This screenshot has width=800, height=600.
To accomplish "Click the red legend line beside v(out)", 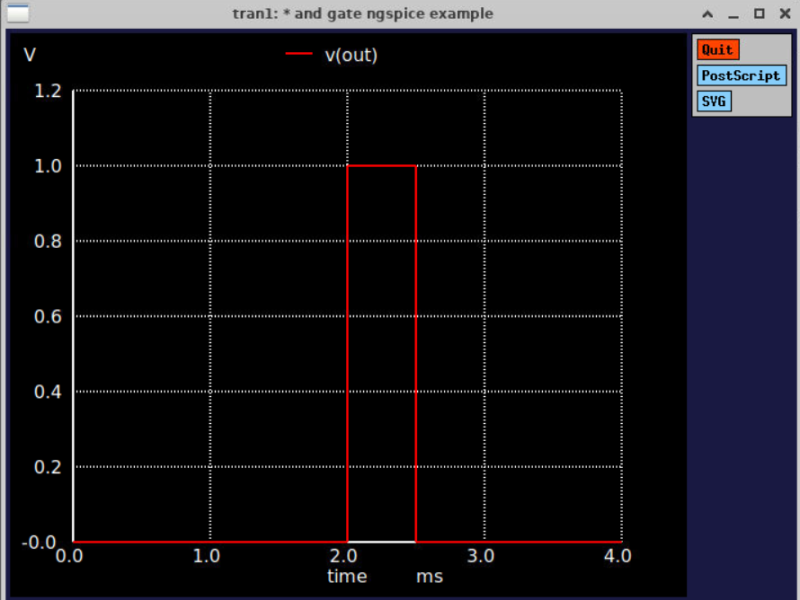I will click(299, 55).
